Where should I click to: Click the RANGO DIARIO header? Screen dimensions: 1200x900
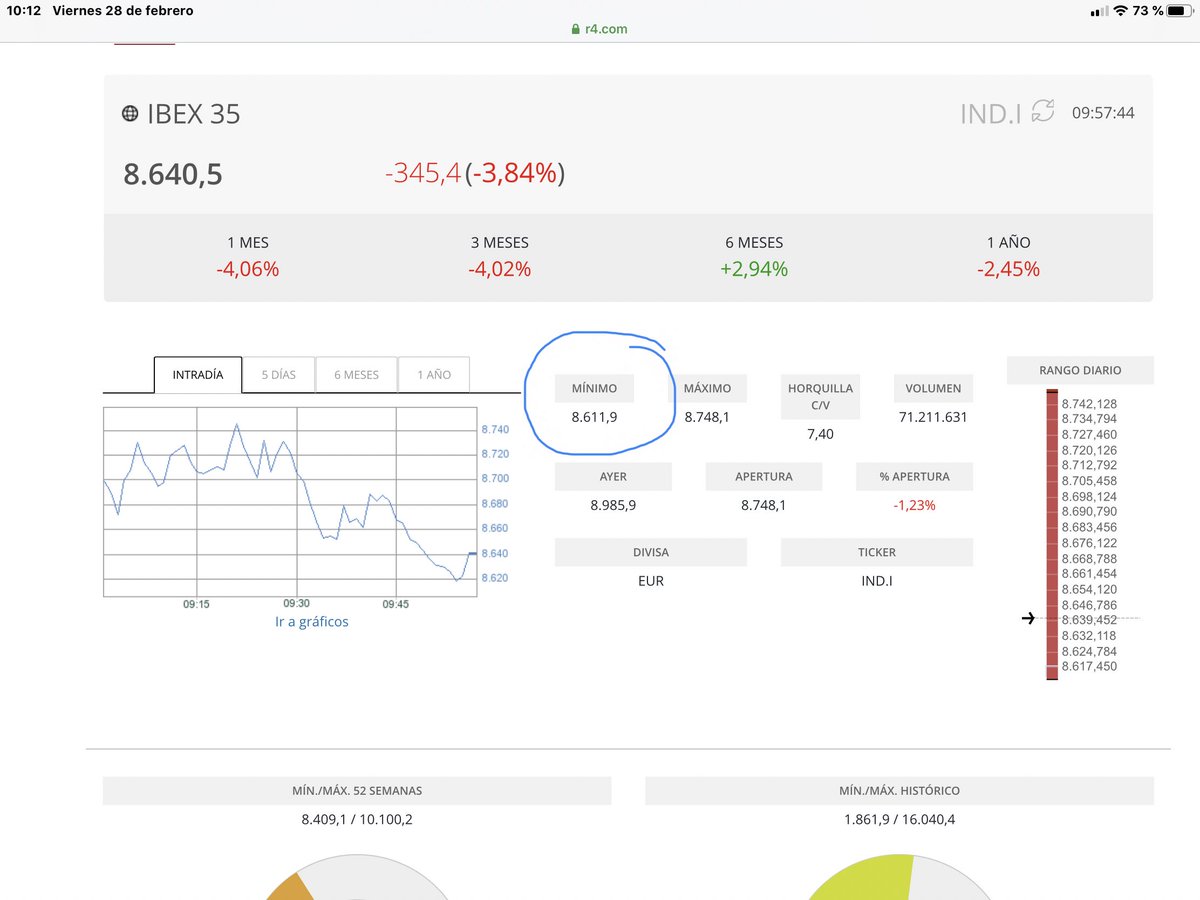click(1080, 370)
